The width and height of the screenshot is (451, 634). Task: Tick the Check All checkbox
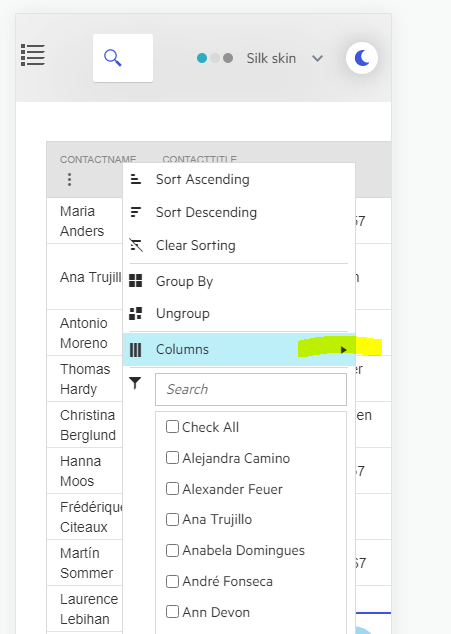[x=172, y=427]
